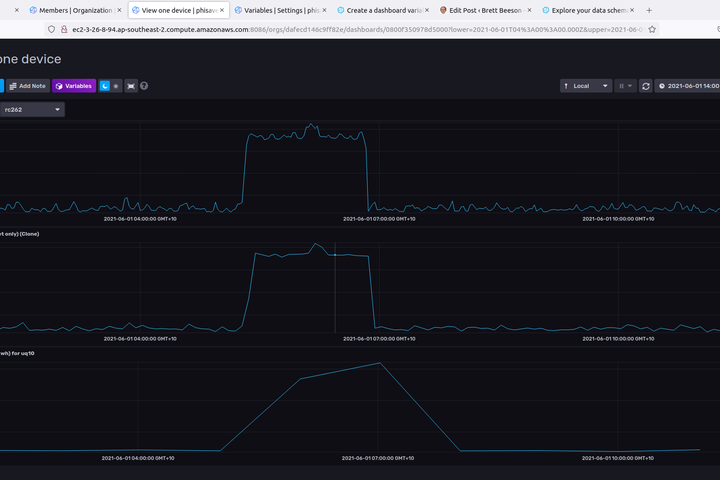Click the '(Clone)' cell title text

coord(29,234)
